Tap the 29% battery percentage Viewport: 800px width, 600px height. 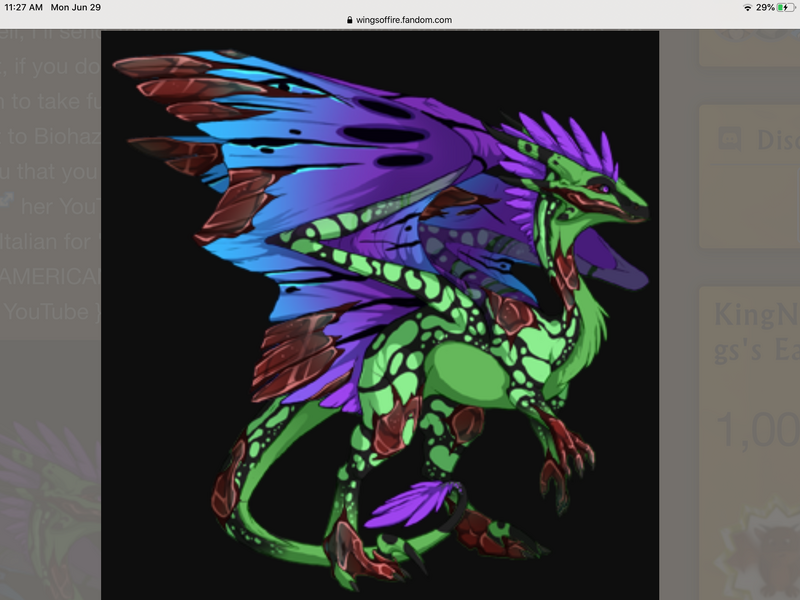pos(764,7)
